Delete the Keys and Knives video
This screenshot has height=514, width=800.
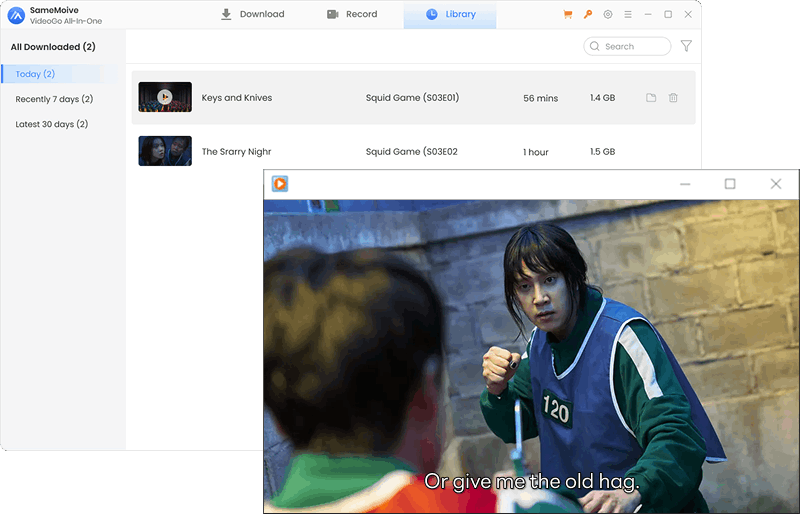[673, 97]
